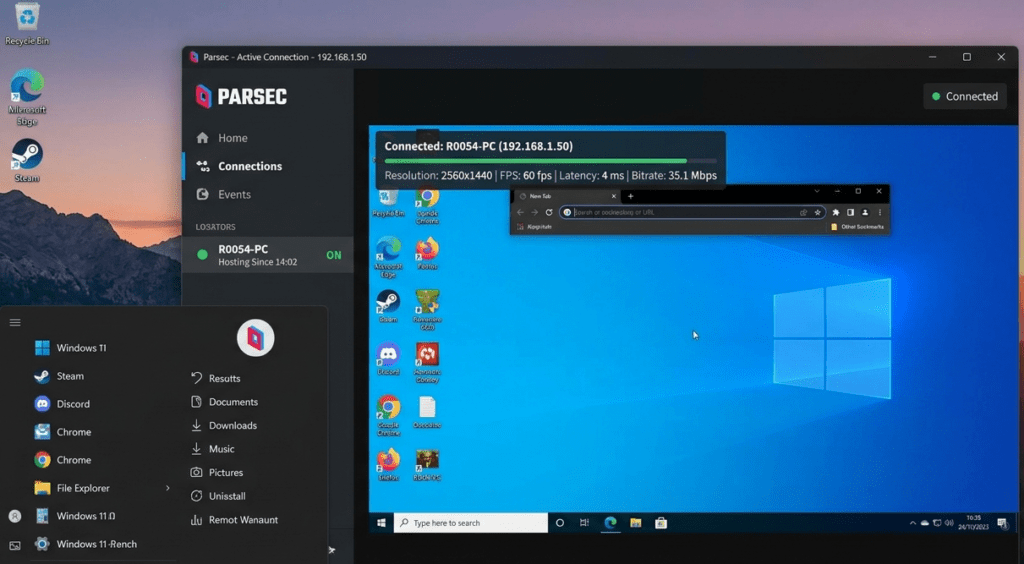
Task: Open Documents folder in Start menu
Action: click(x=224, y=401)
